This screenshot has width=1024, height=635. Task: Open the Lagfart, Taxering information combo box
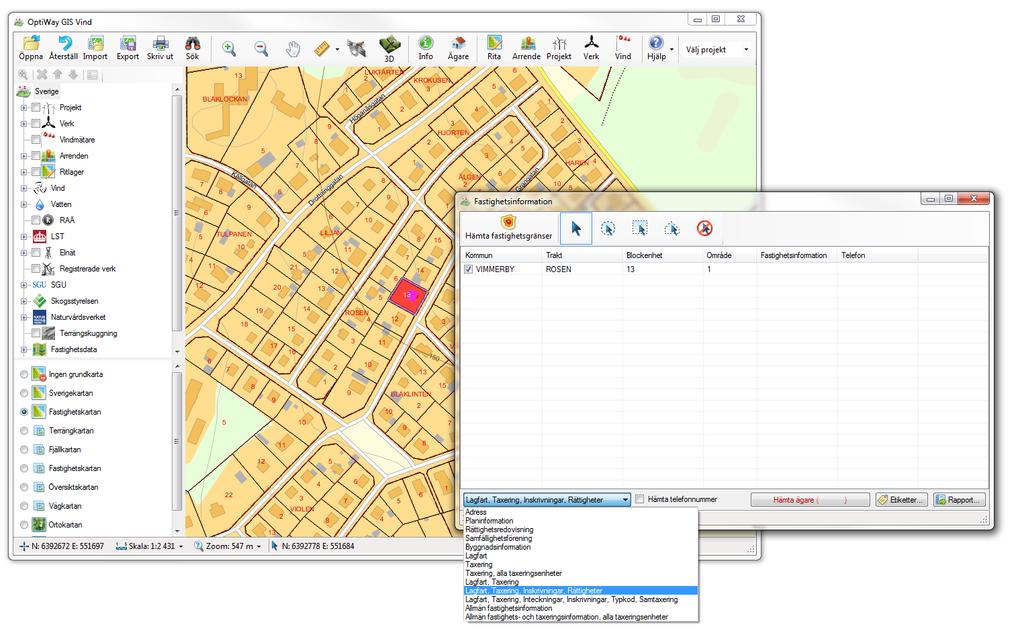click(x=547, y=500)
